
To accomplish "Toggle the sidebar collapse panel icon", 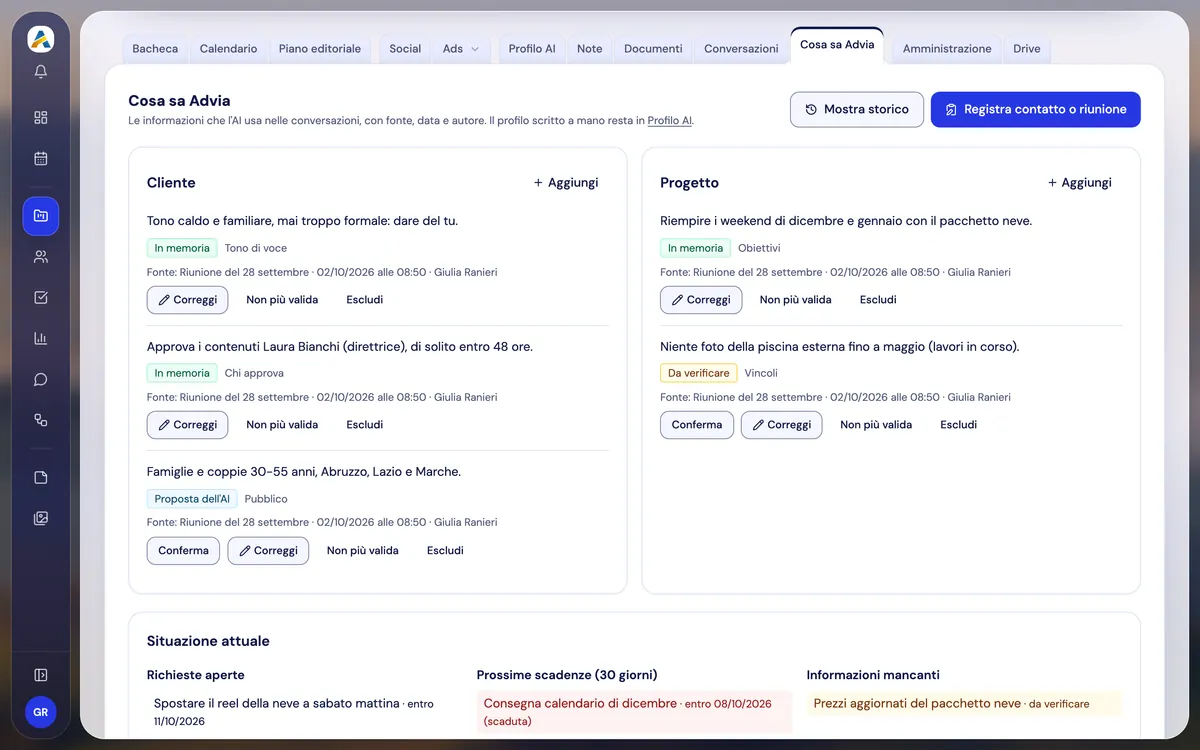I will [x=41, y=675].
